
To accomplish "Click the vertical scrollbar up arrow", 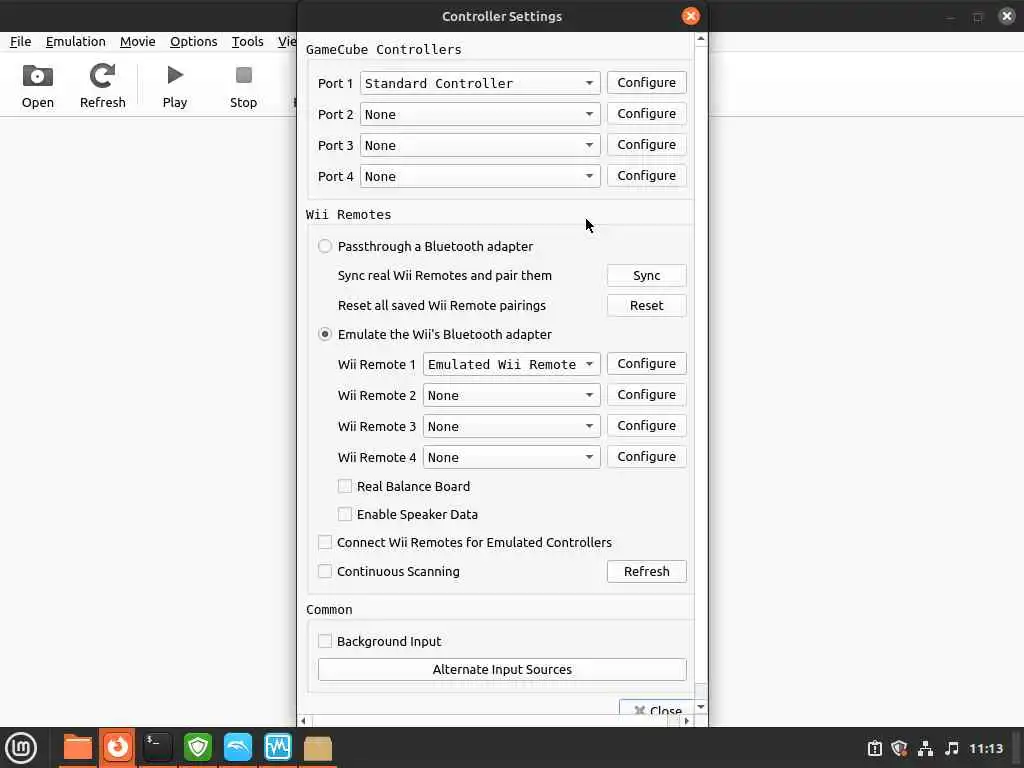I will coord(701,39).
